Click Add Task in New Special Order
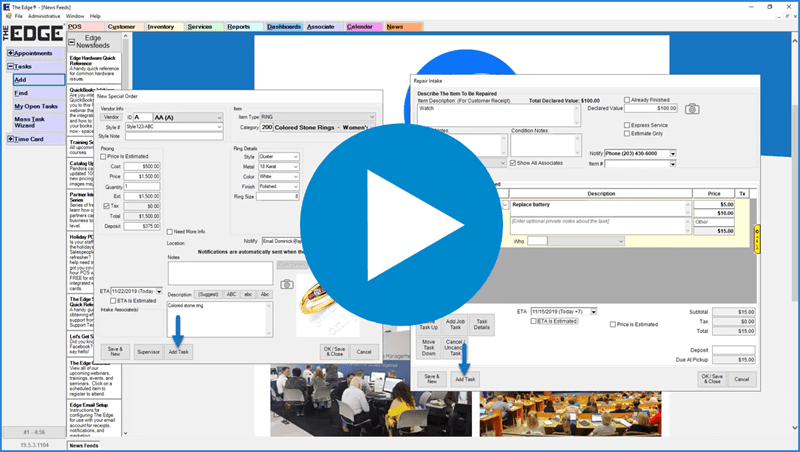800x452 pixels. pyautogui.click(x=179, y=352)
